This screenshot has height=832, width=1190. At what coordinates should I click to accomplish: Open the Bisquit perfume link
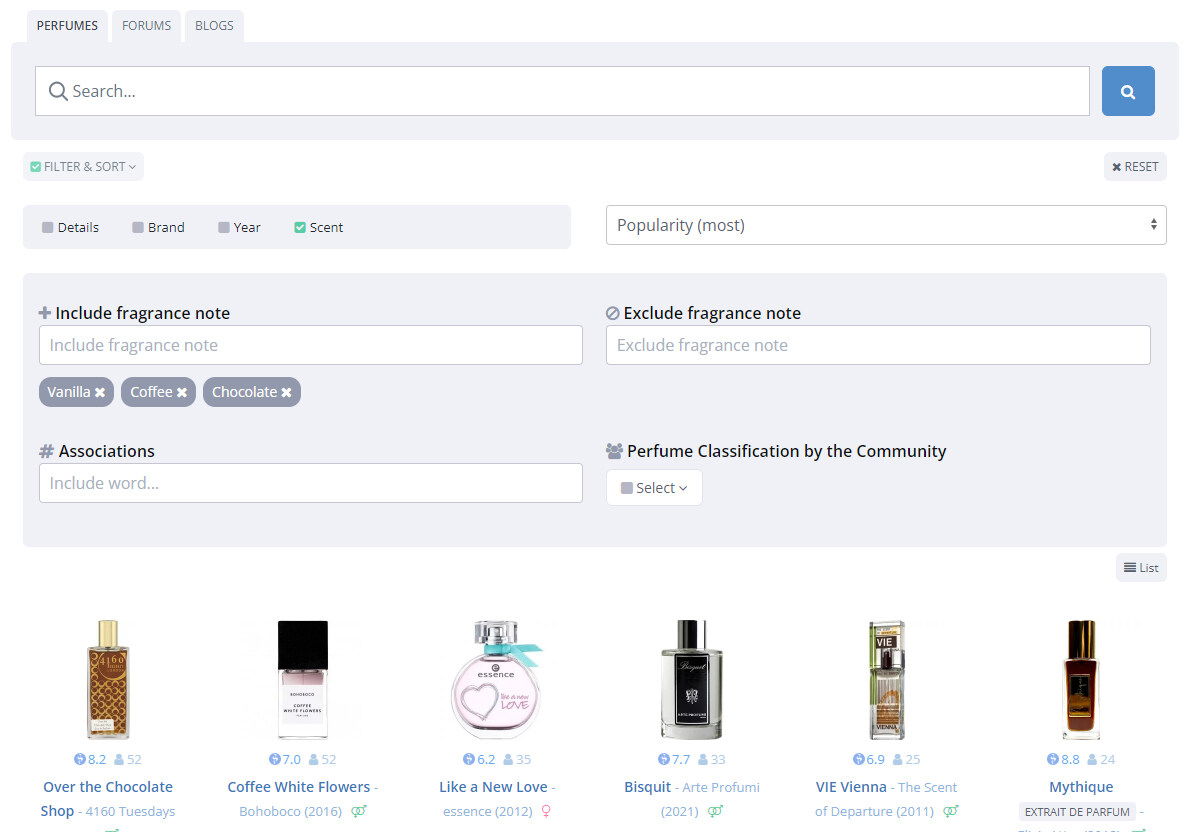point(647,787)
